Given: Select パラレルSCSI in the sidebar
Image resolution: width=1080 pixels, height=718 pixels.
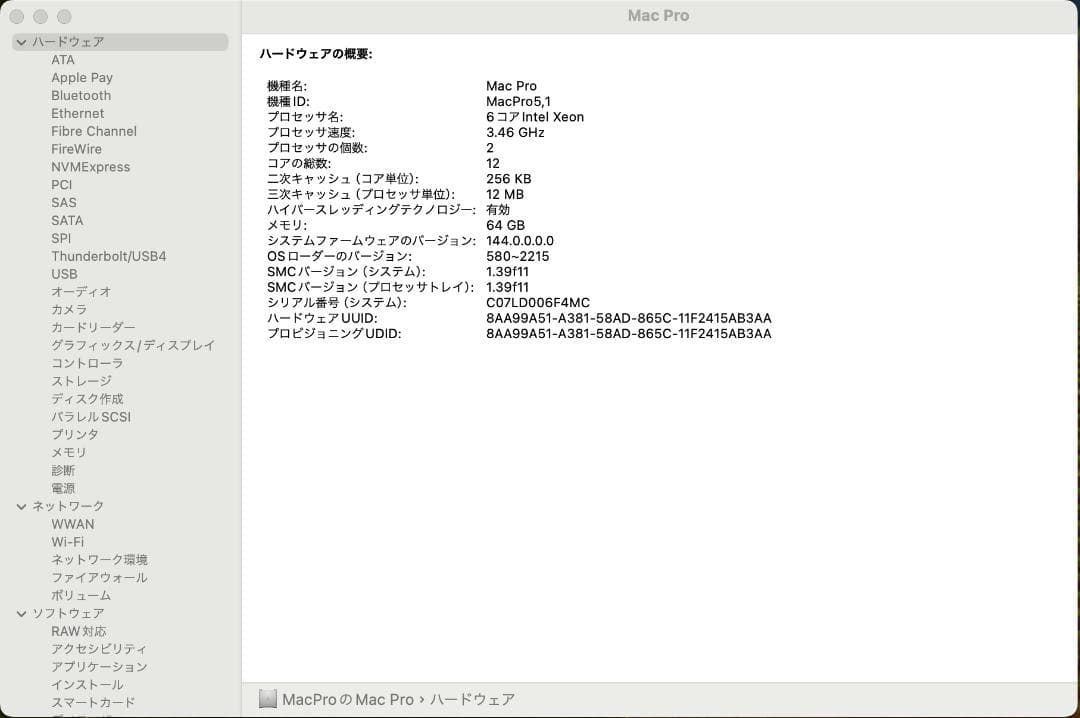Looking at the screenshot, I should [x=91, y=418].
